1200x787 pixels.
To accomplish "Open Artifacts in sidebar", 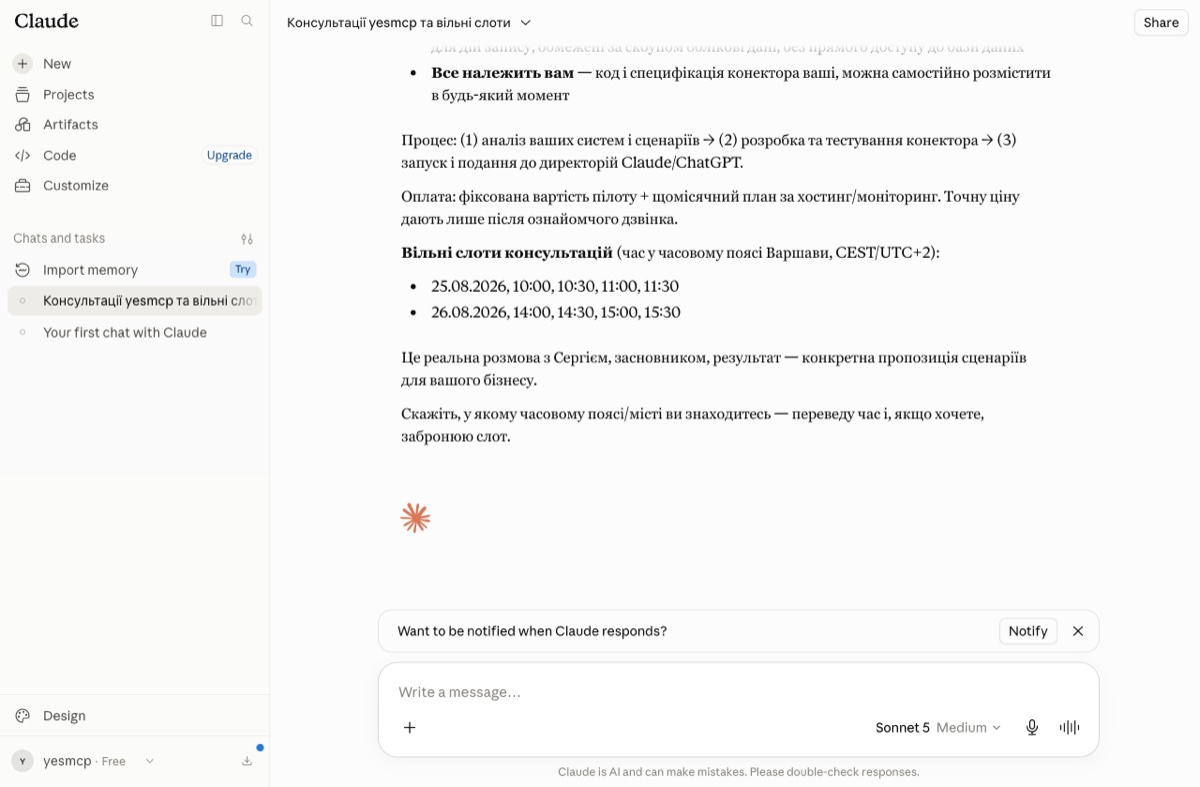I will (134, 124).
